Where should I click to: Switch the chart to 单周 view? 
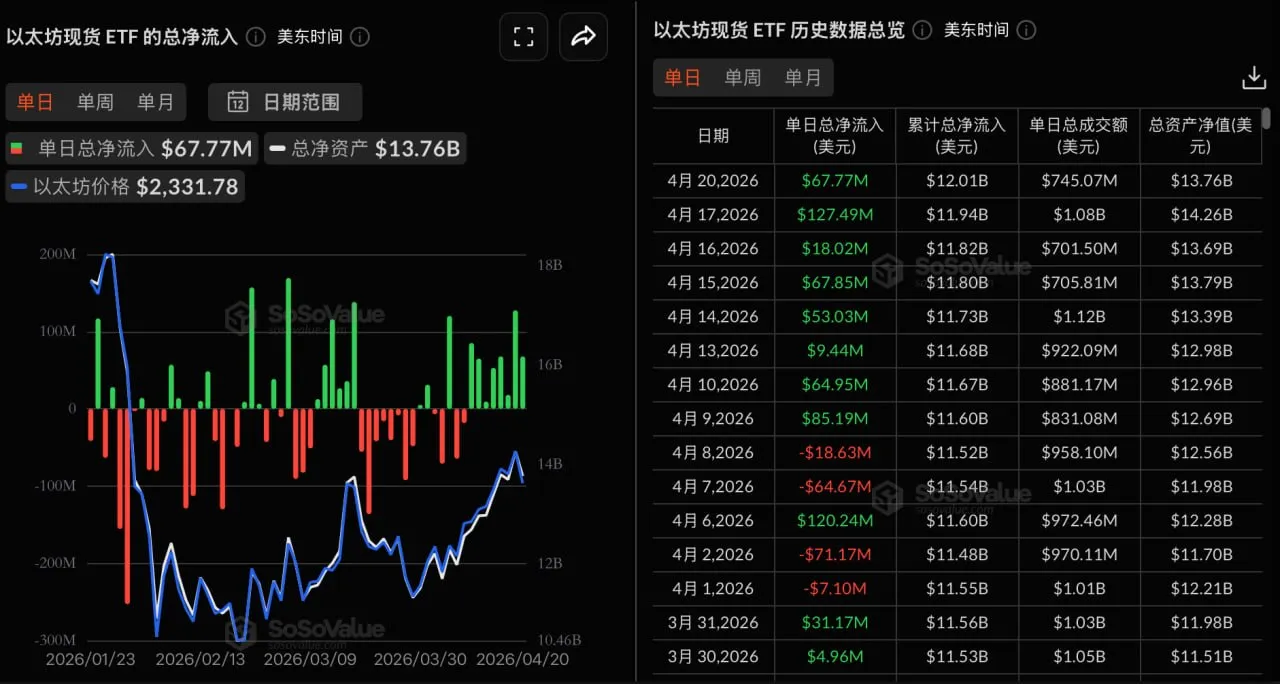95,102
